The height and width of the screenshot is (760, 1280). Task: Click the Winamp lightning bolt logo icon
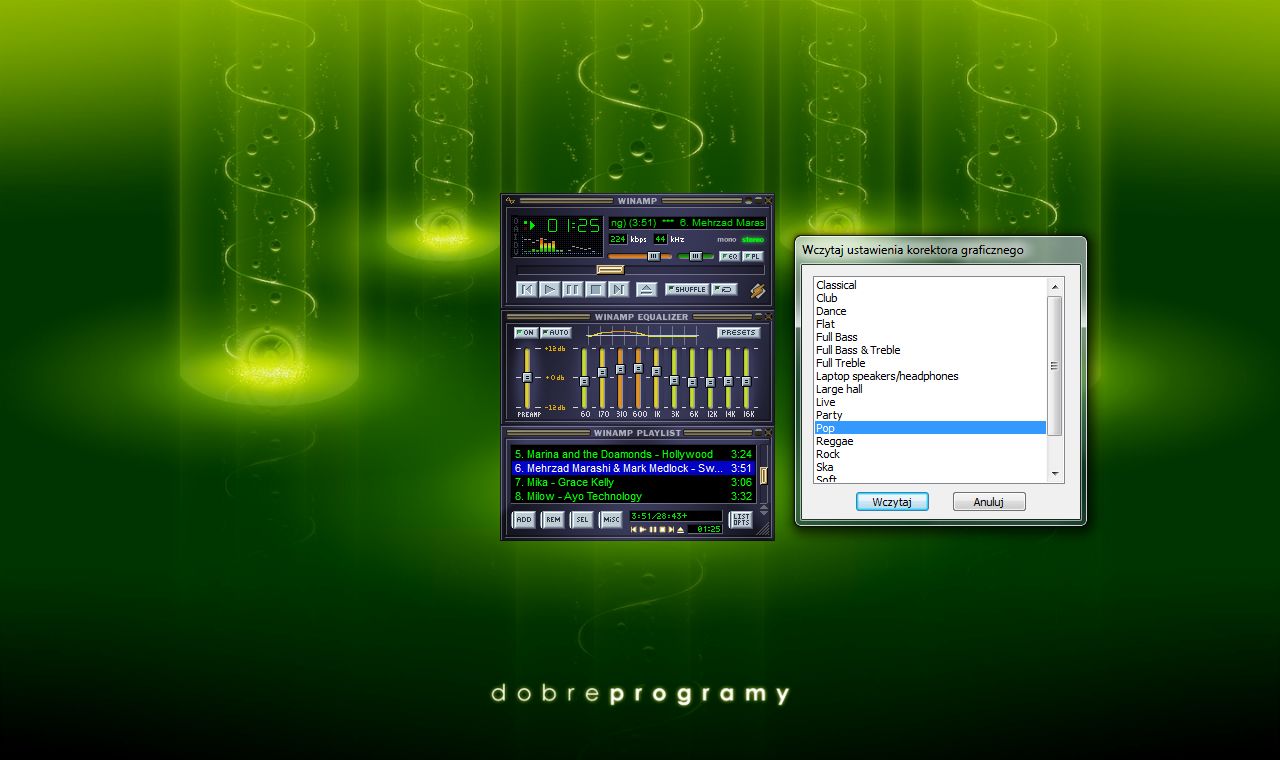[x=758, y=291]
